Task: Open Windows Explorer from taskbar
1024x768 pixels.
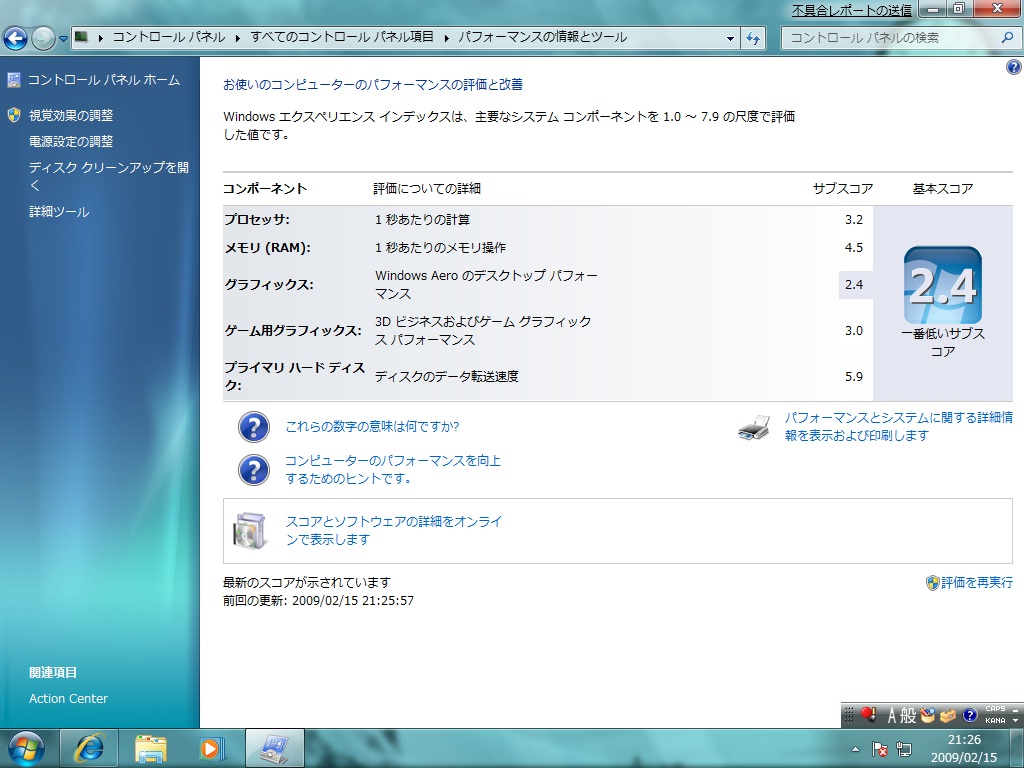Action: click(151, 748)
